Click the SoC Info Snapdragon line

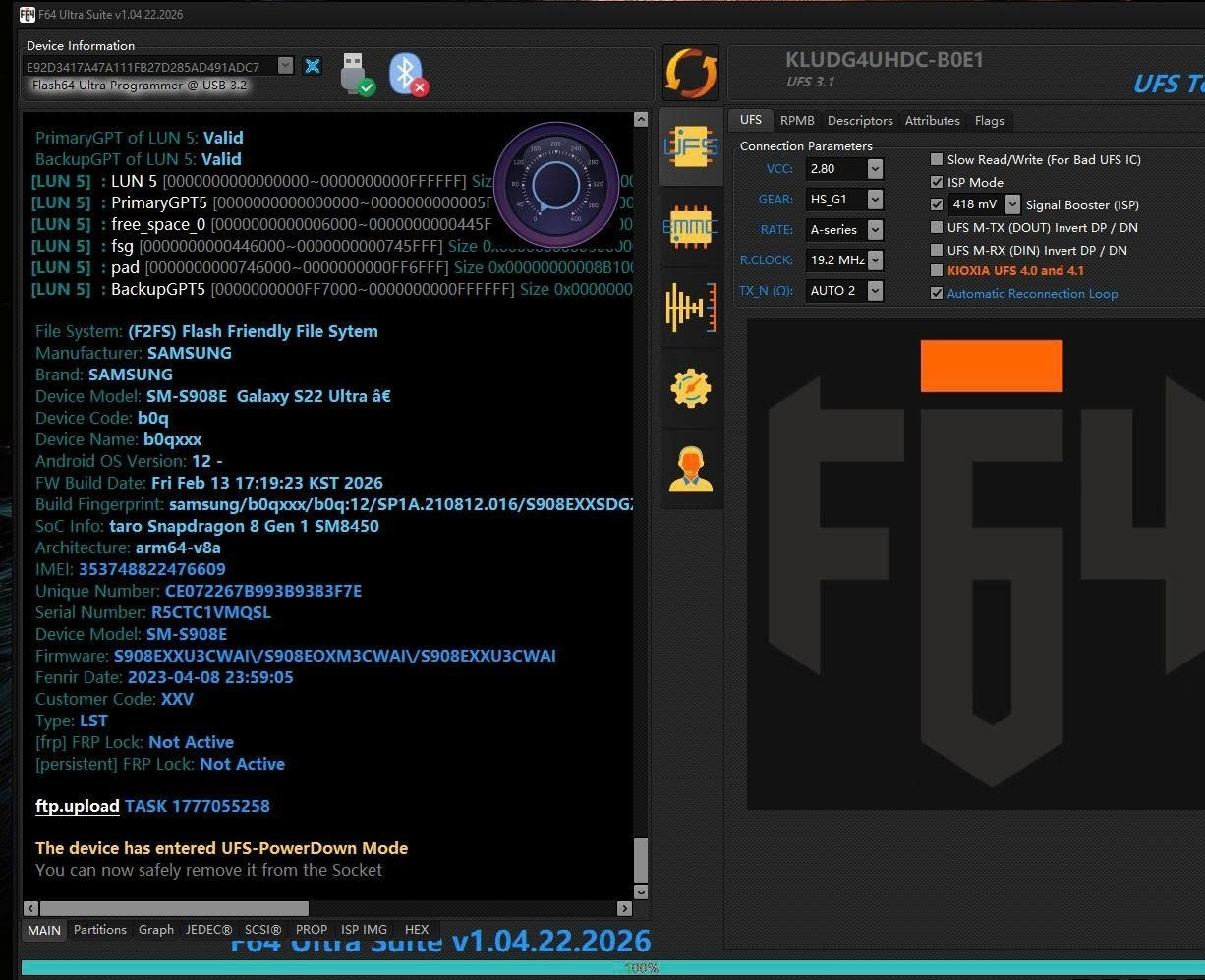click(x=207, y=526)
